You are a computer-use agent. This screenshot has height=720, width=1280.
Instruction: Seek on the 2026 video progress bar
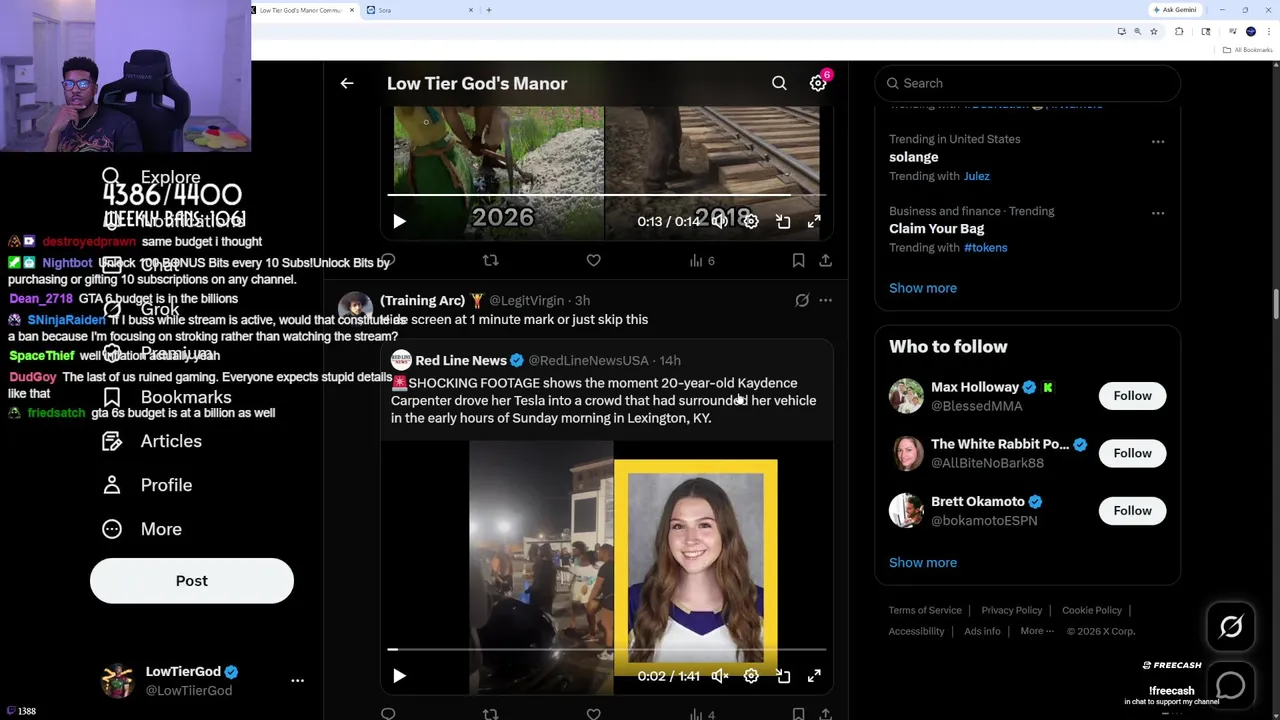tap(606, 195)
